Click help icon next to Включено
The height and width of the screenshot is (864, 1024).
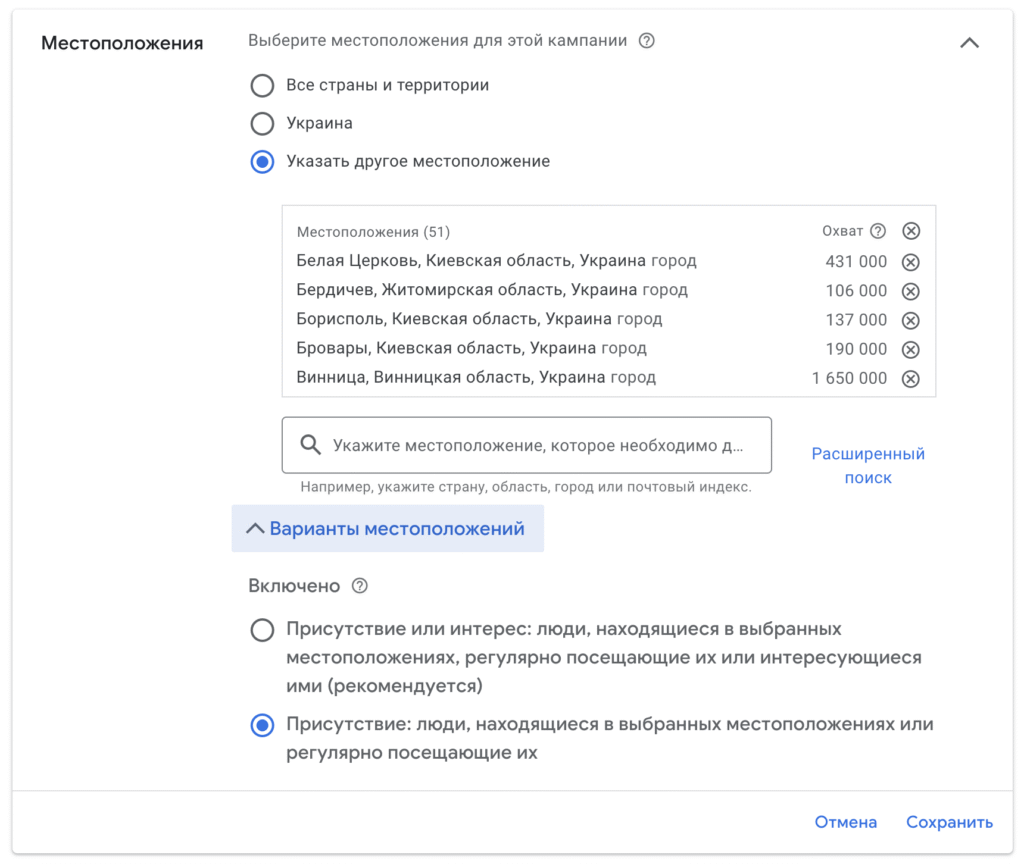(x=360, y=586)
